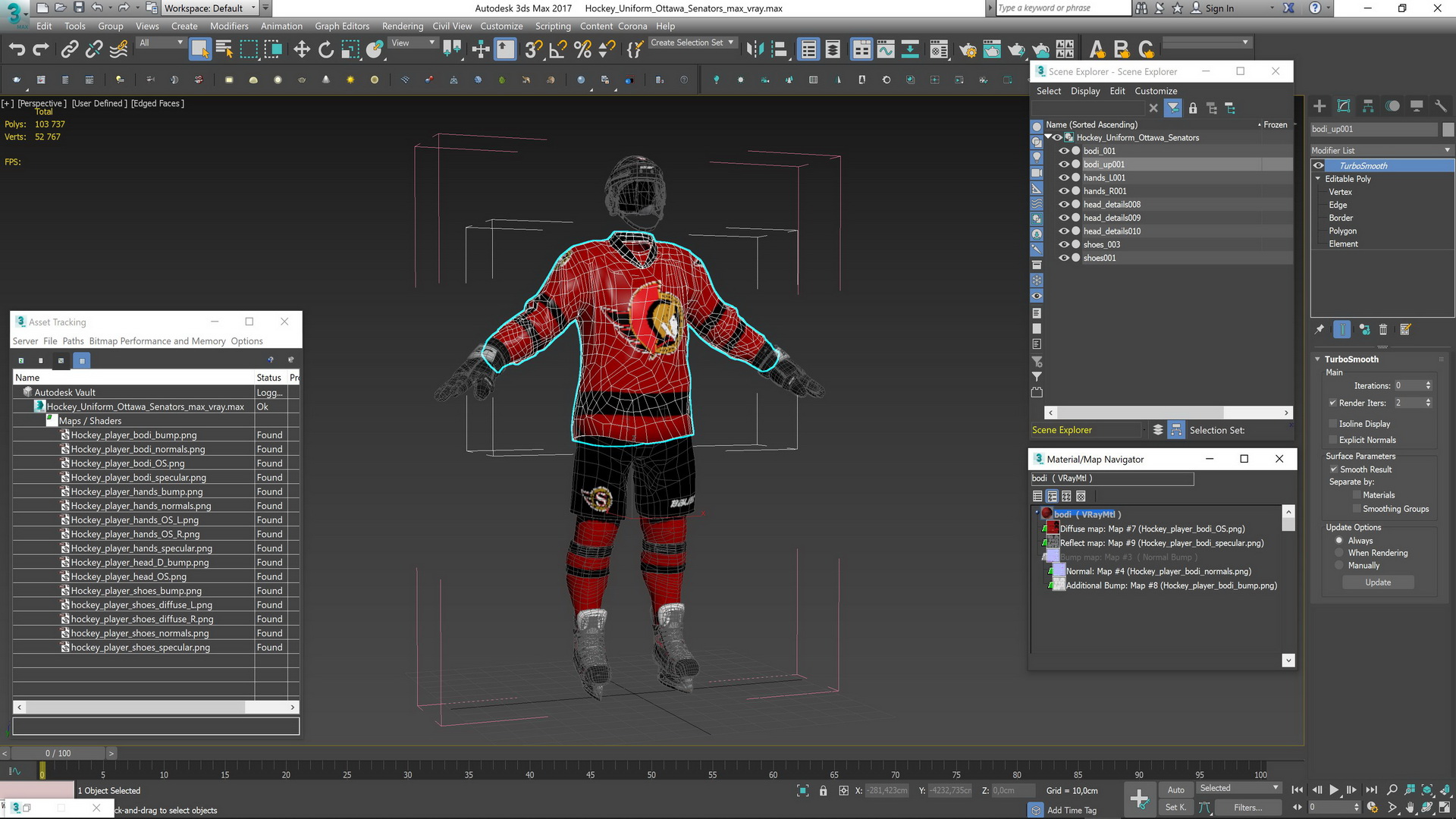Screen dimensions: 1456x819
Task: Toggle TurboSmooth modifier eye icon
Action: coord(1319,165)
